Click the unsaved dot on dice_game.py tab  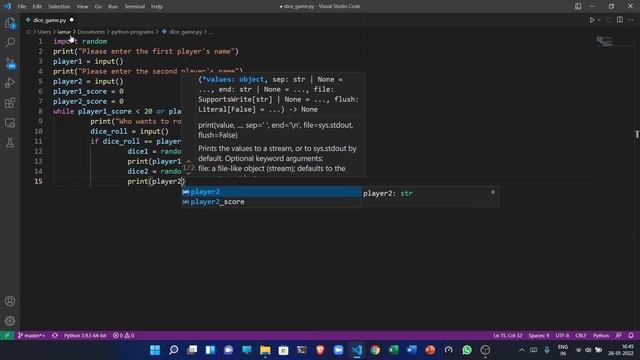click(71, 20)
